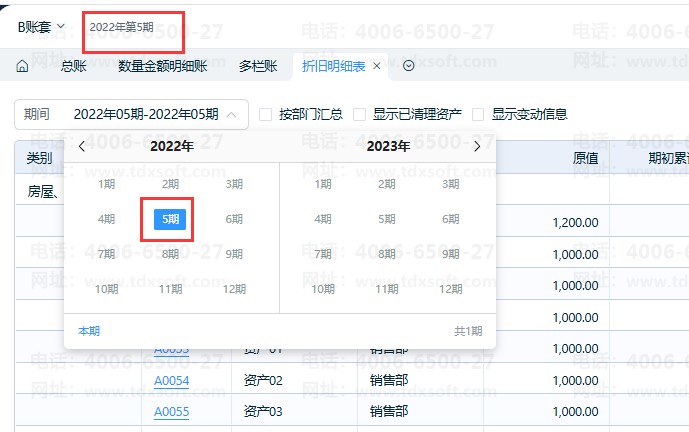Switch to the 总账 tab
Screen dimensions: 689x432
tap(74, 66)
